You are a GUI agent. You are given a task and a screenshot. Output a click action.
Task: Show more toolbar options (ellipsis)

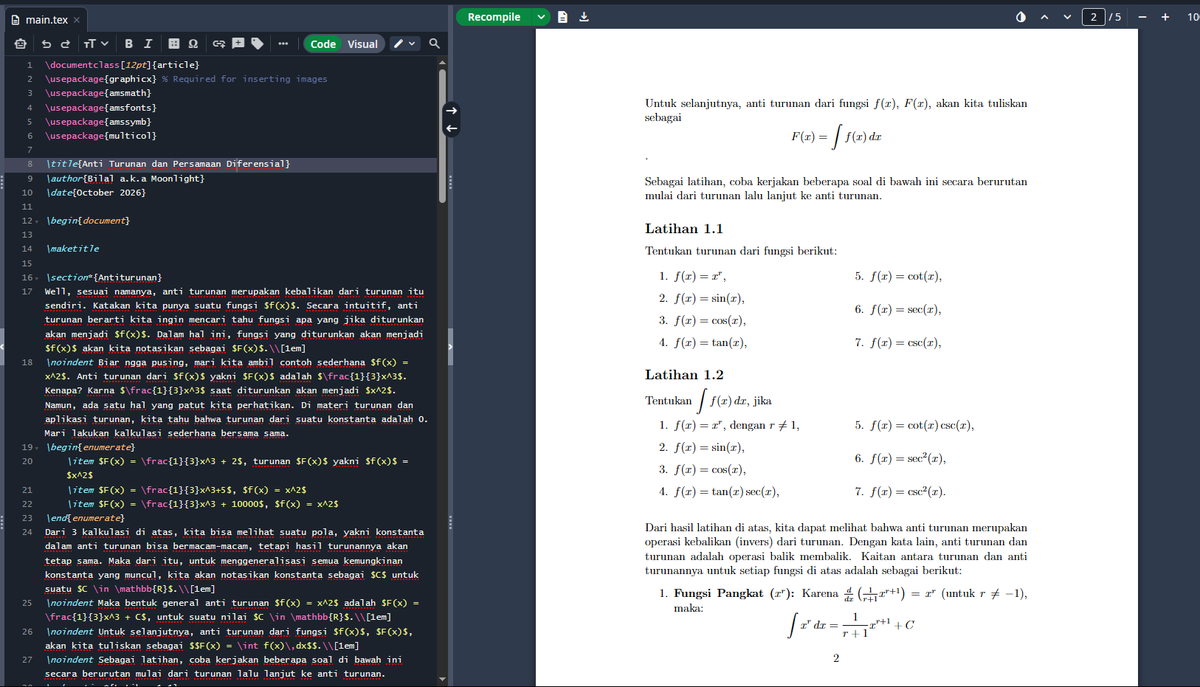tap(284, 44)
